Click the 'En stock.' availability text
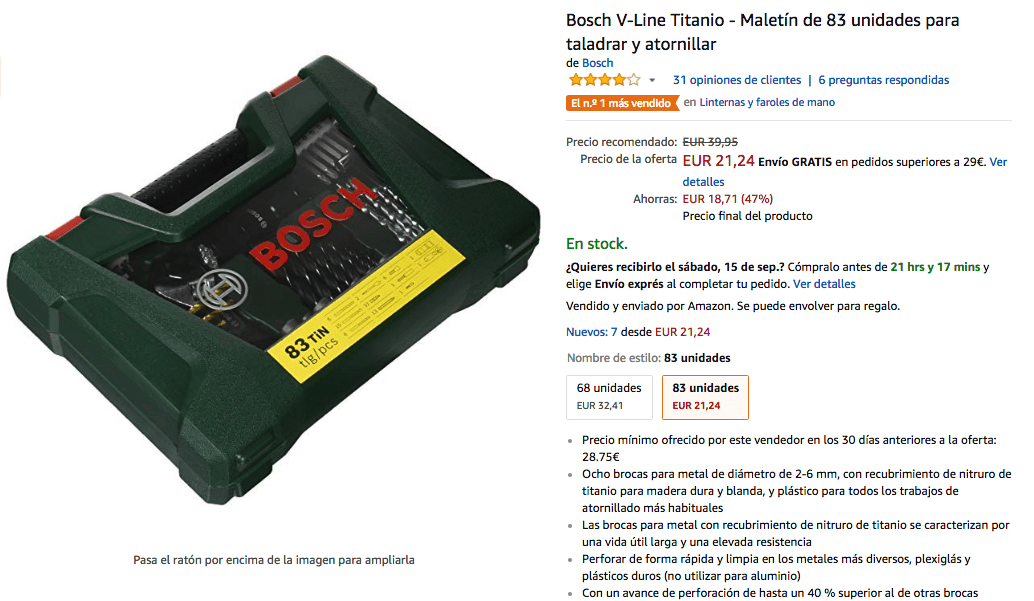This screenshot has width=1034, height=601. (597, 244)
